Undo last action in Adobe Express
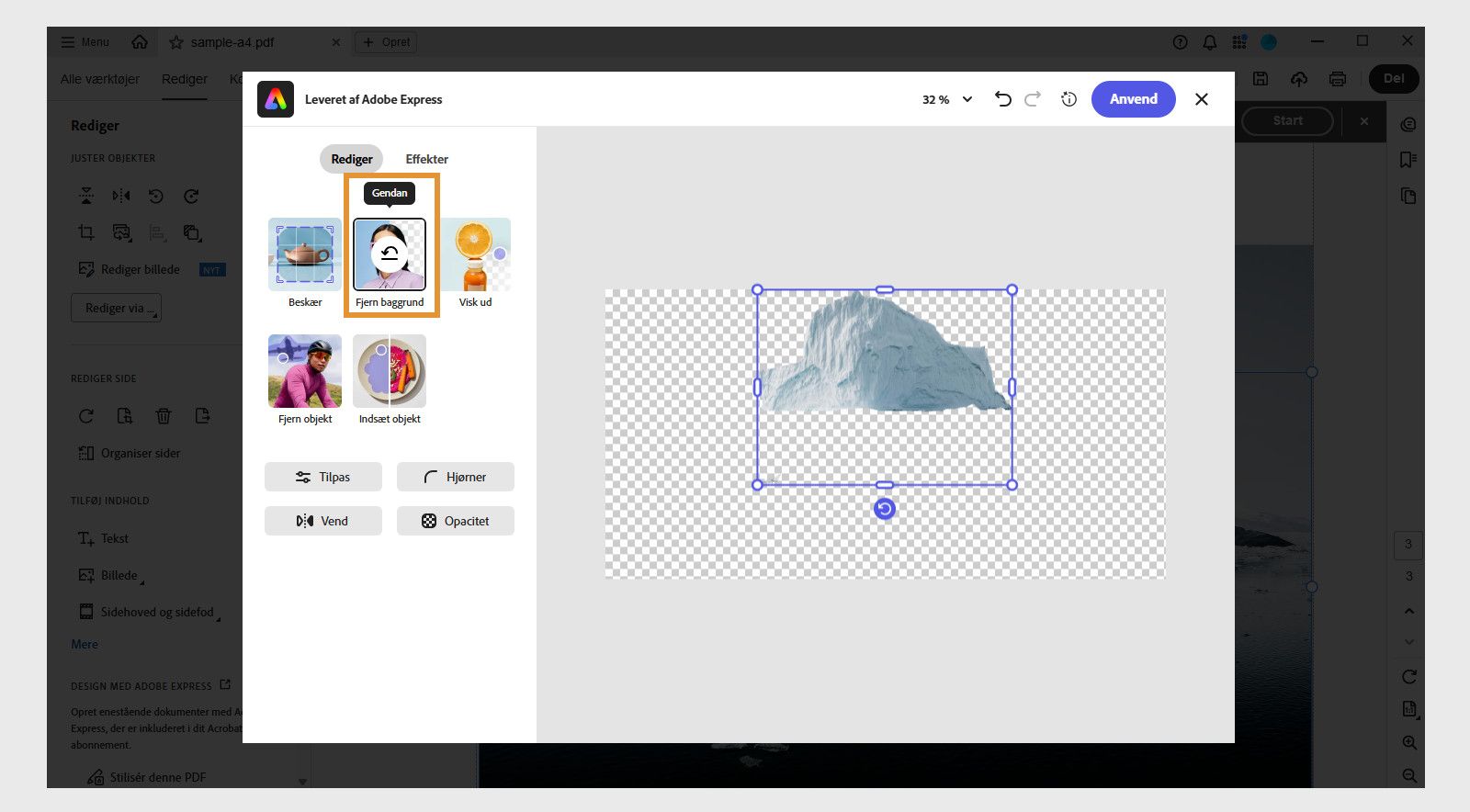 [x=1003, y=99]
